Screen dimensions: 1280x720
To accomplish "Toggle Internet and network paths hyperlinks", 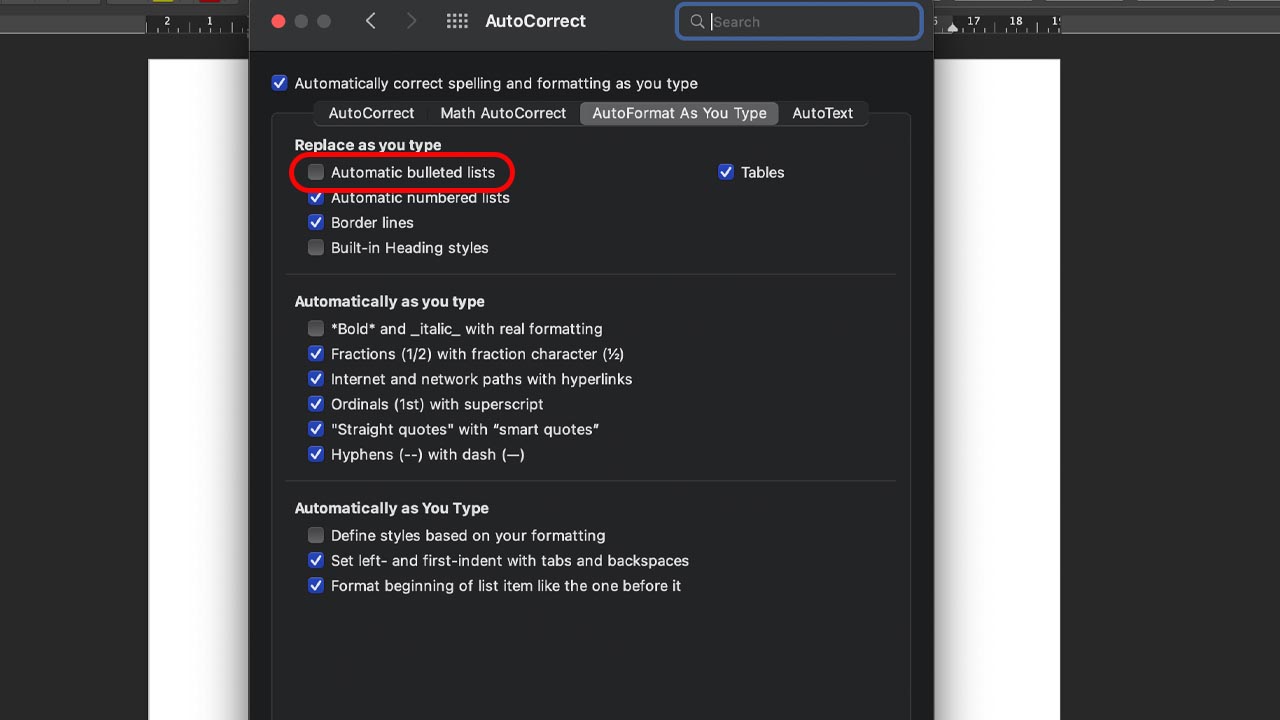I will pos(316,379).
